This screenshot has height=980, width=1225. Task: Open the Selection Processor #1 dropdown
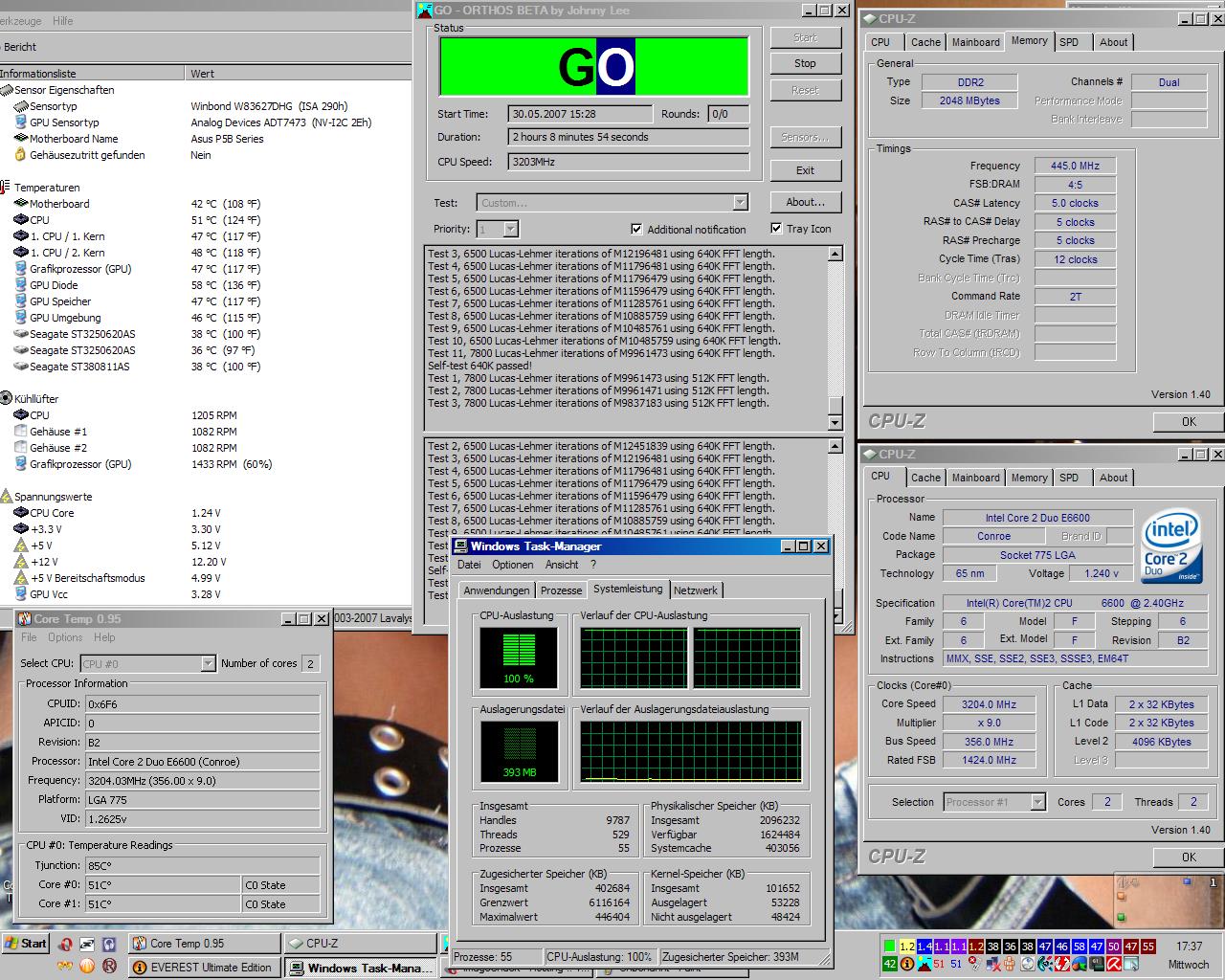coord(1038,802)
